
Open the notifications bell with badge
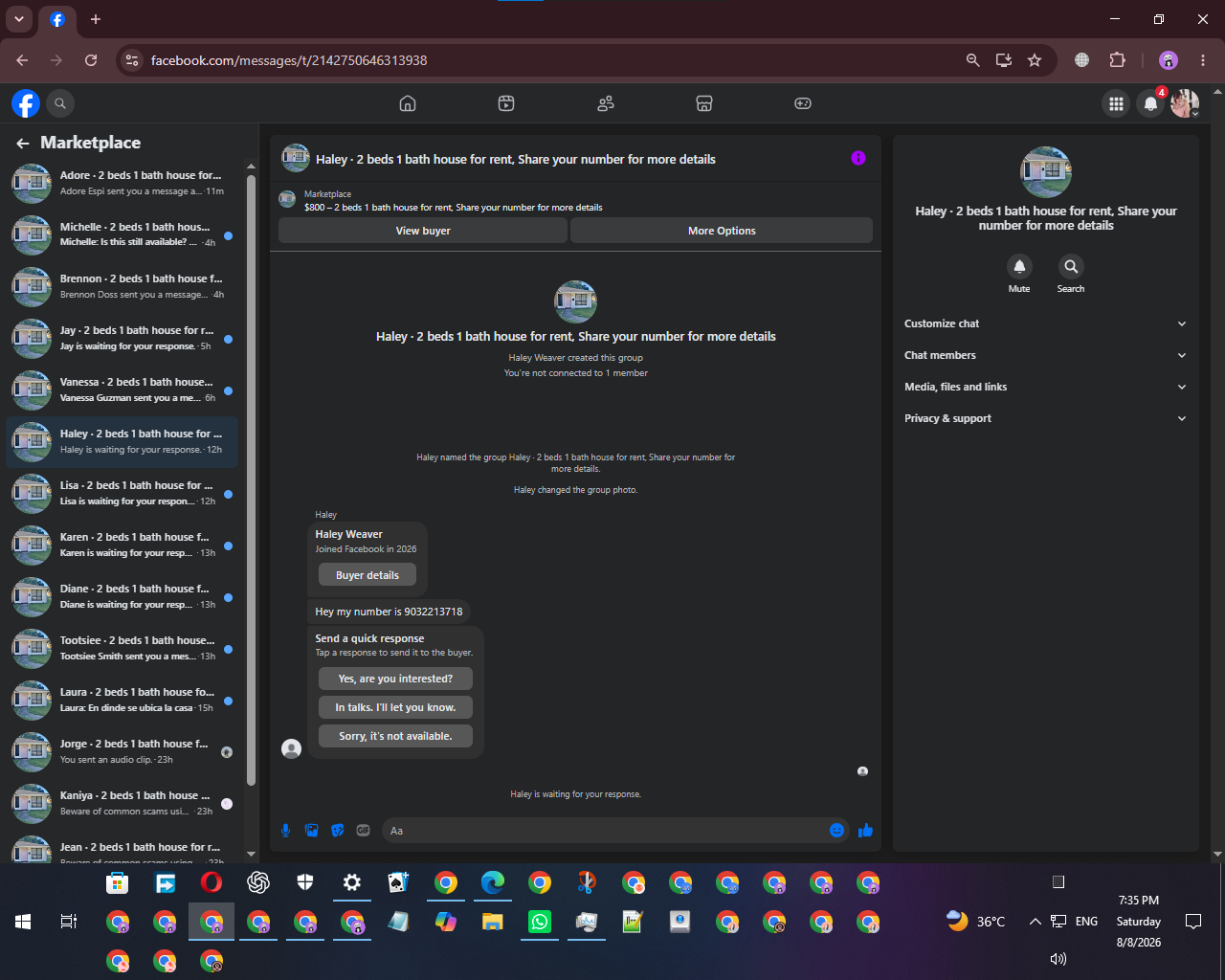coord(1151,103)
